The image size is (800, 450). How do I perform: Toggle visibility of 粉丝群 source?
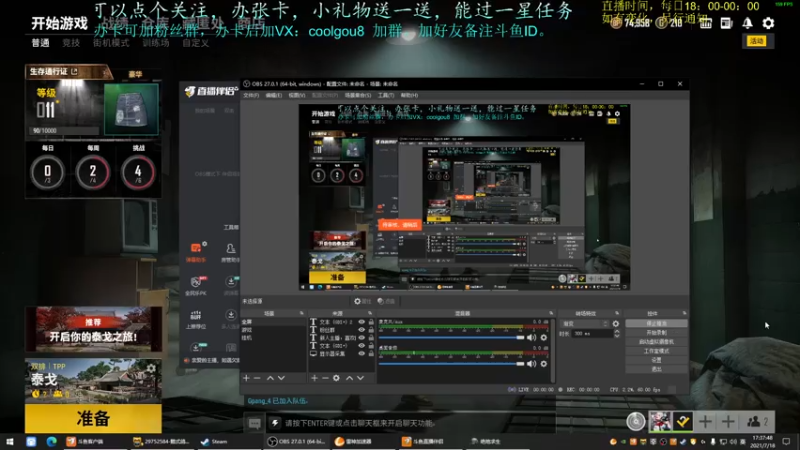[x=362, y=330]
